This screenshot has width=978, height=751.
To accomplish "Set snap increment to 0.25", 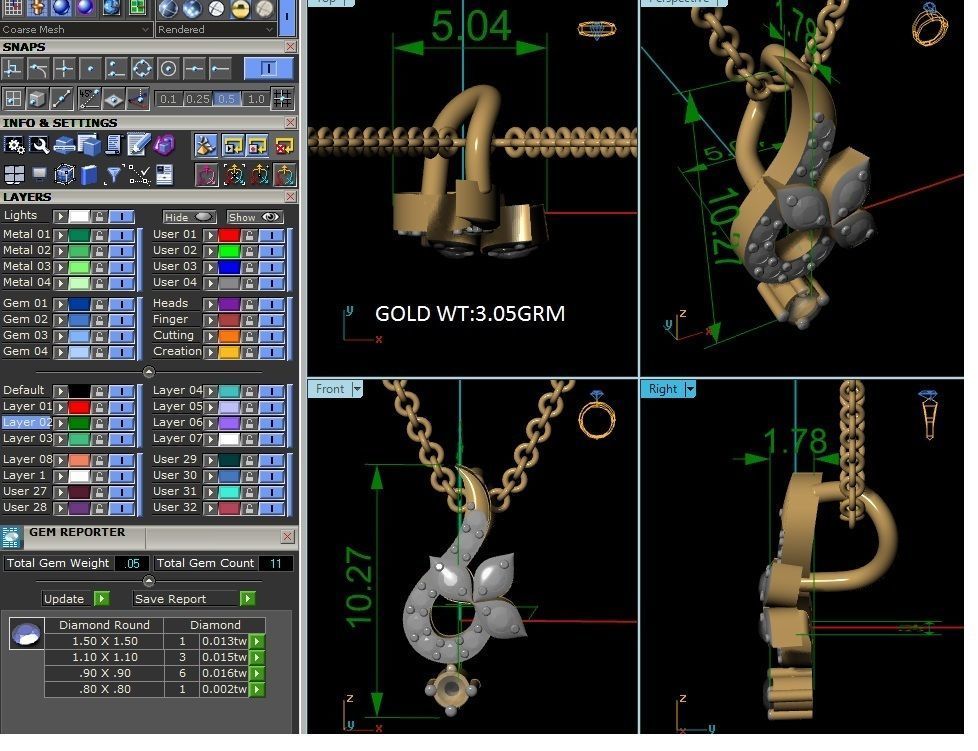I will (x=197, y=99).
